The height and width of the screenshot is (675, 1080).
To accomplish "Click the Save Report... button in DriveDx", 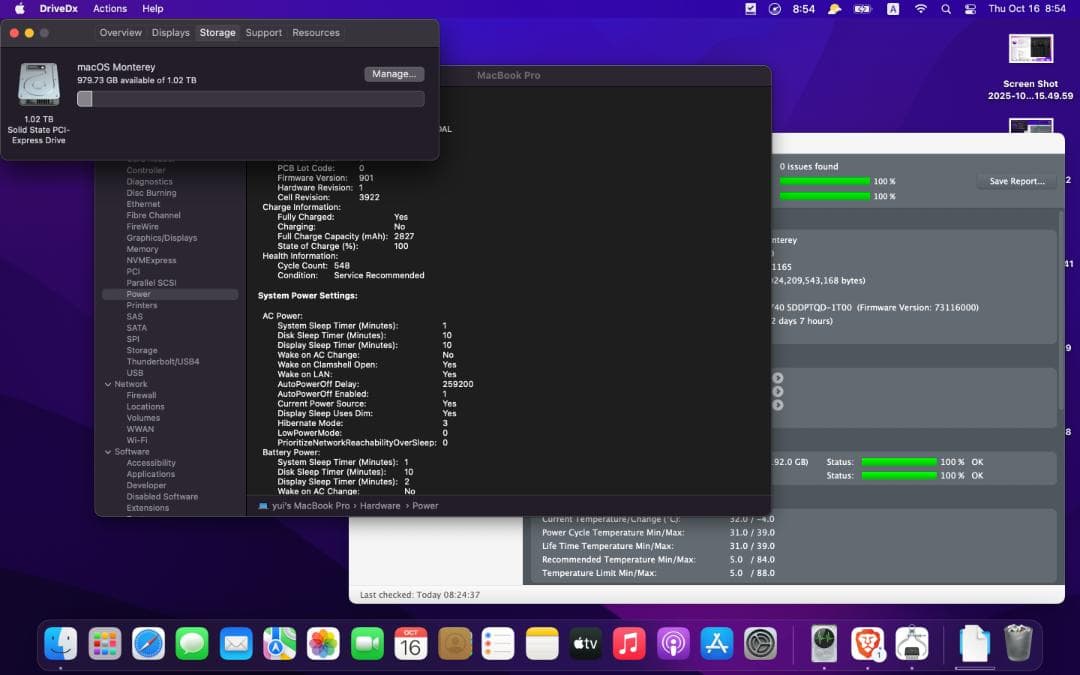I will (x=1016, y=181).
